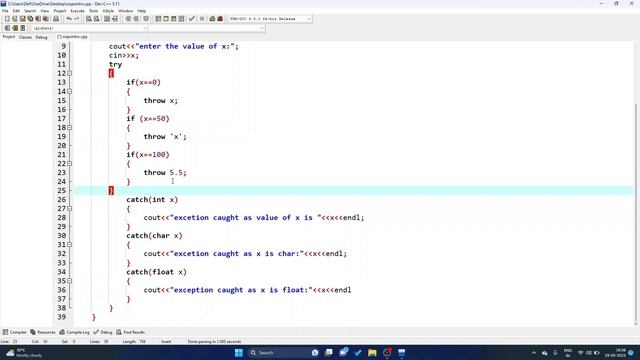The image size is (640, 360).
Task: Click the Debug checkmark toolbar icon
Action: click(x=191, y=19)
